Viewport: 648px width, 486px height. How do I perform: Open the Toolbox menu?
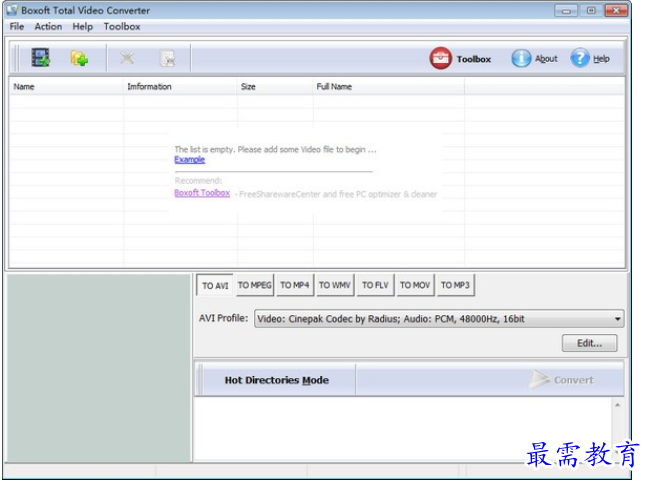(x=122, y=26)
